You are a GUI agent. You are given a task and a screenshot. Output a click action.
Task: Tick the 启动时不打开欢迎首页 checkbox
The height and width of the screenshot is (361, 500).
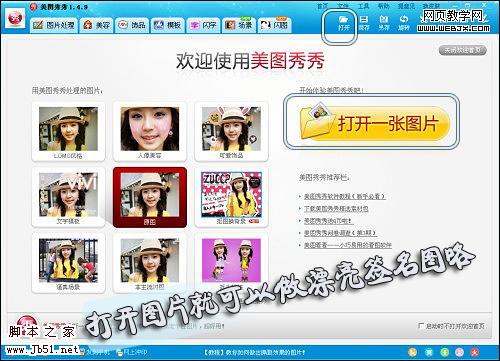point(421,325)
